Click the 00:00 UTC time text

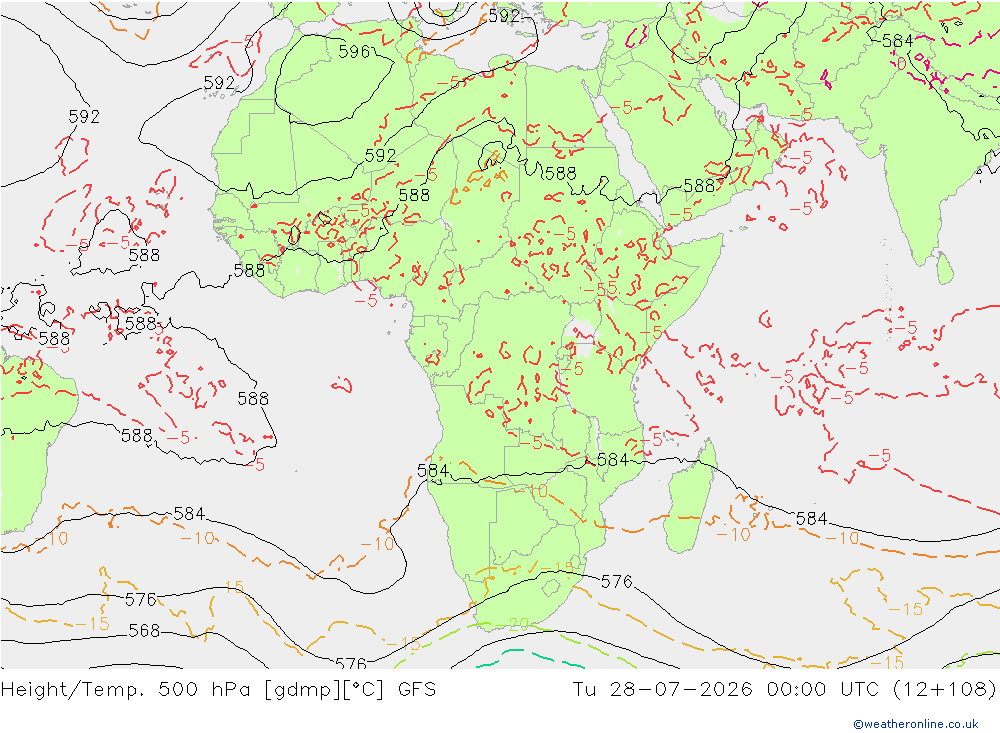click(x=823, y=690)
